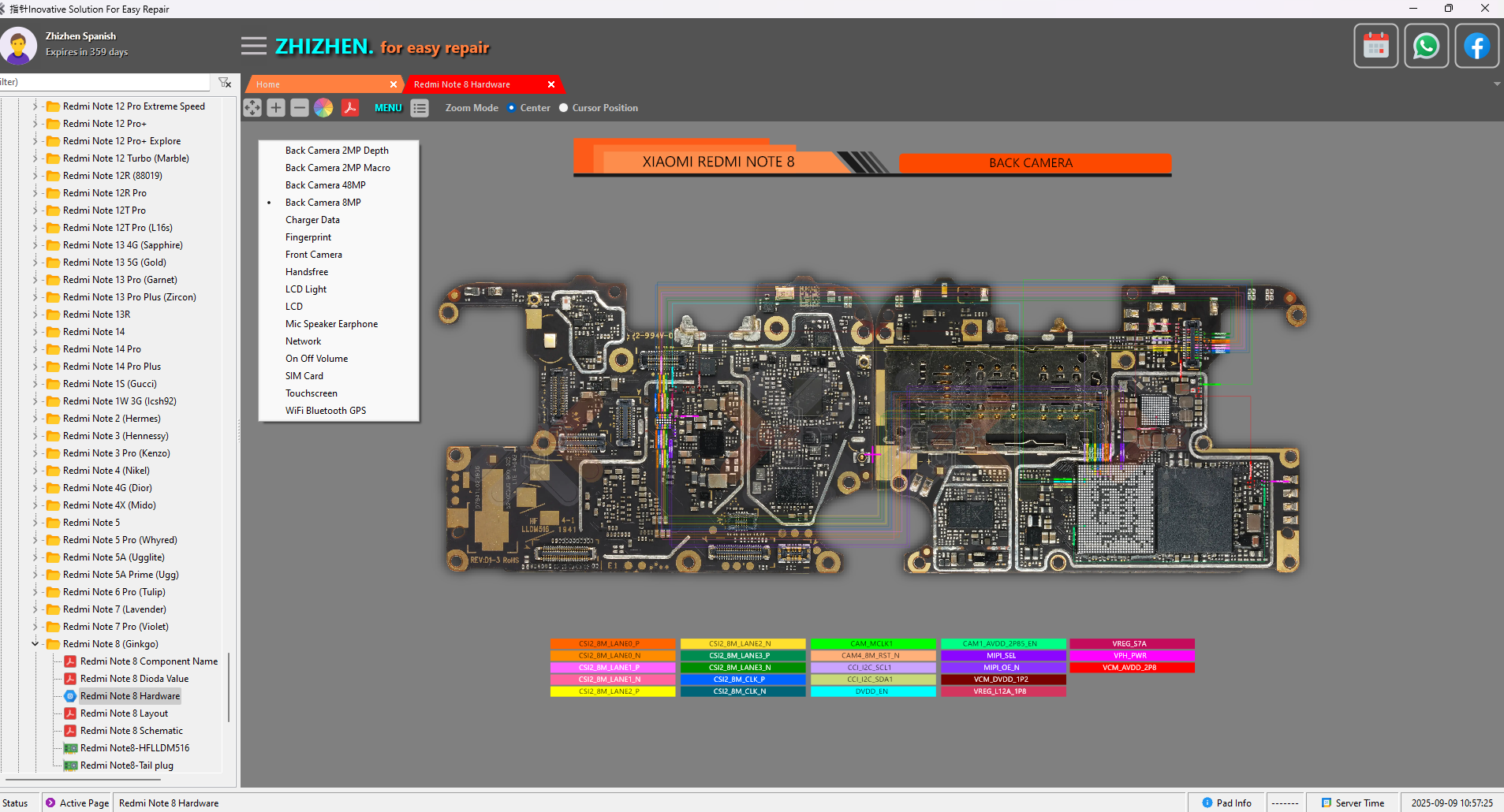
Task: Click the device tree vertical scrollbar
Action: [x=229, y=686]
